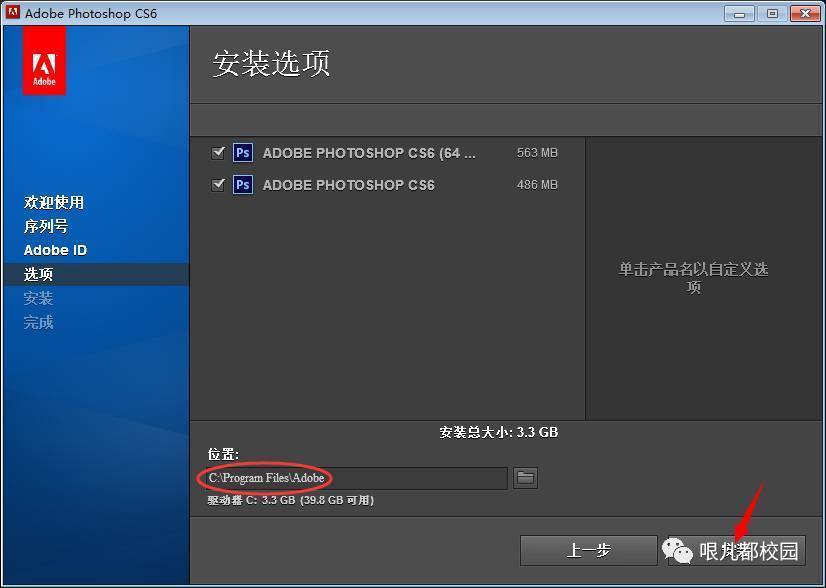Click the 单击产品名以自定义选项 hint text
Screen dimensions: 826x588
point(693,278)
